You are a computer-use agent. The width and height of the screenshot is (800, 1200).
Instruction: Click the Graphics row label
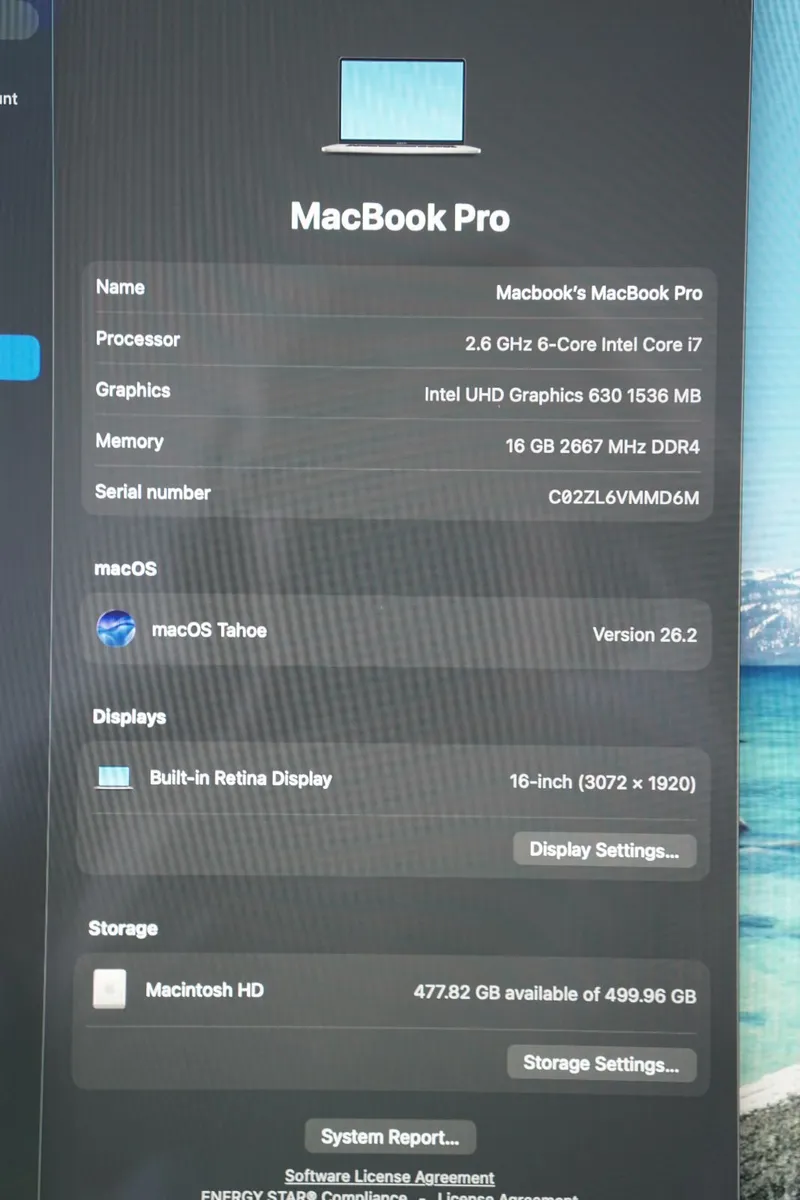point(133,390)
